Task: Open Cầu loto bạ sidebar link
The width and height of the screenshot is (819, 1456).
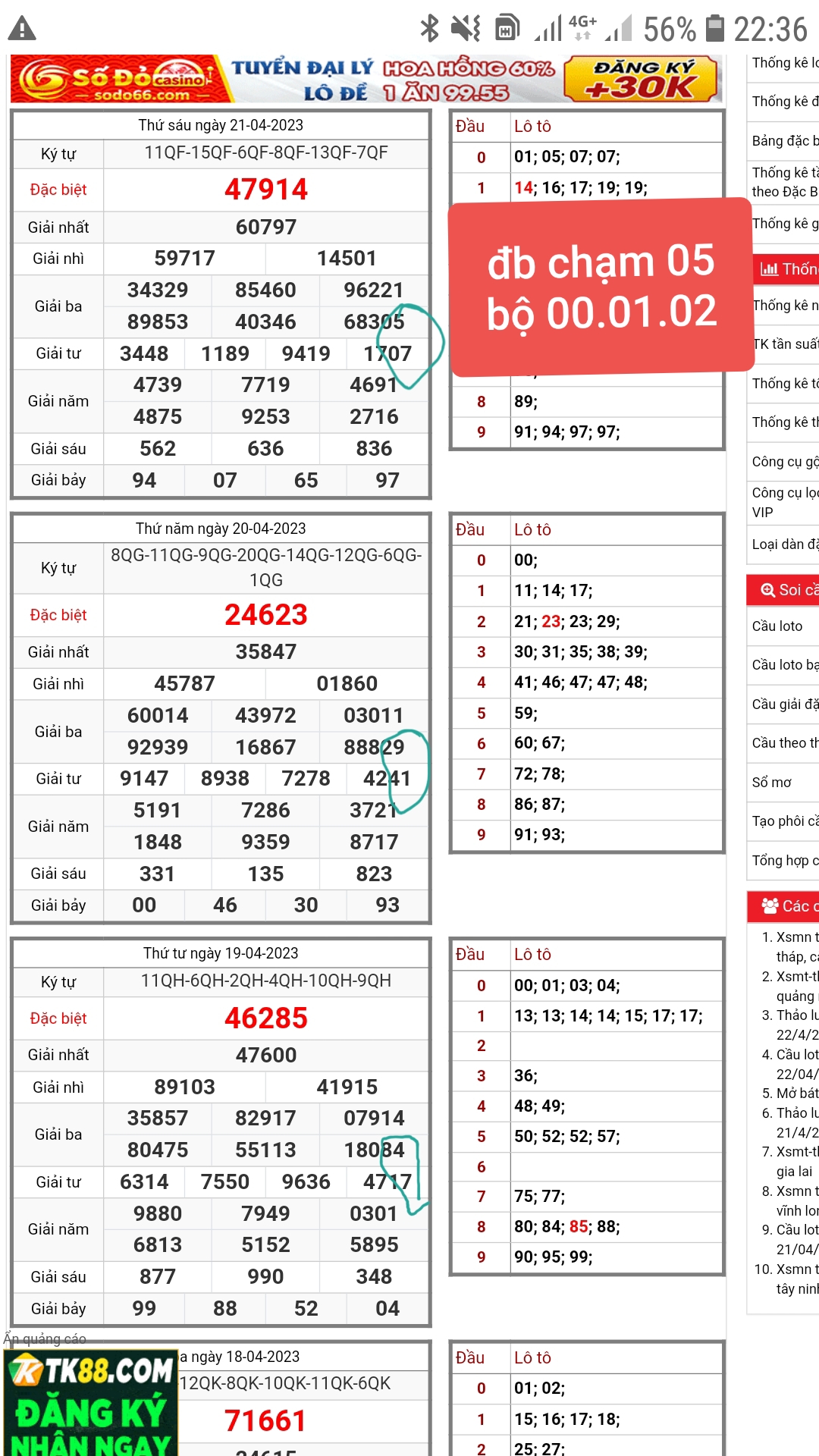Action: (x=784, y=665)
